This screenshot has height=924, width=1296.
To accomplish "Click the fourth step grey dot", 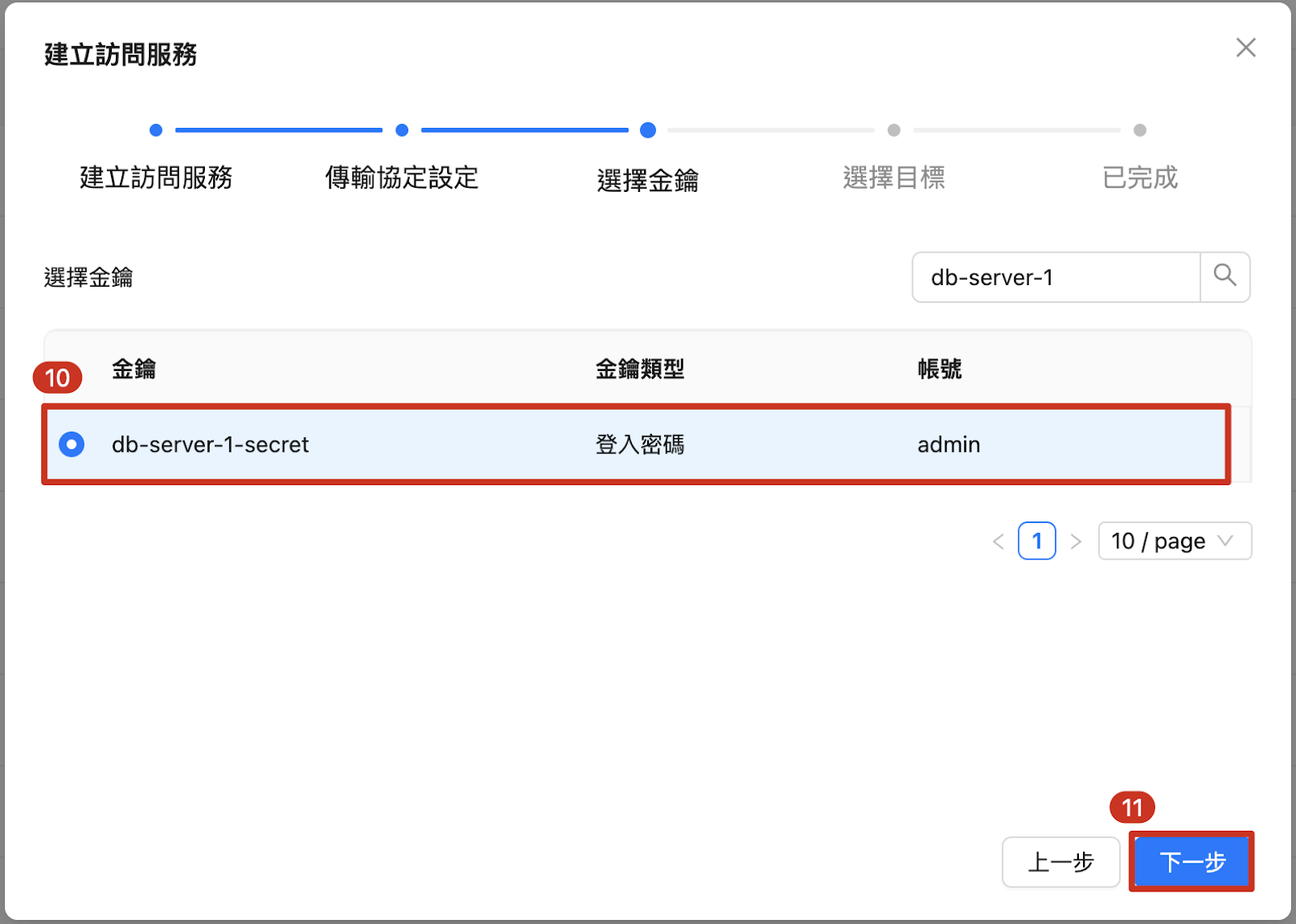I will coord(894,130).
